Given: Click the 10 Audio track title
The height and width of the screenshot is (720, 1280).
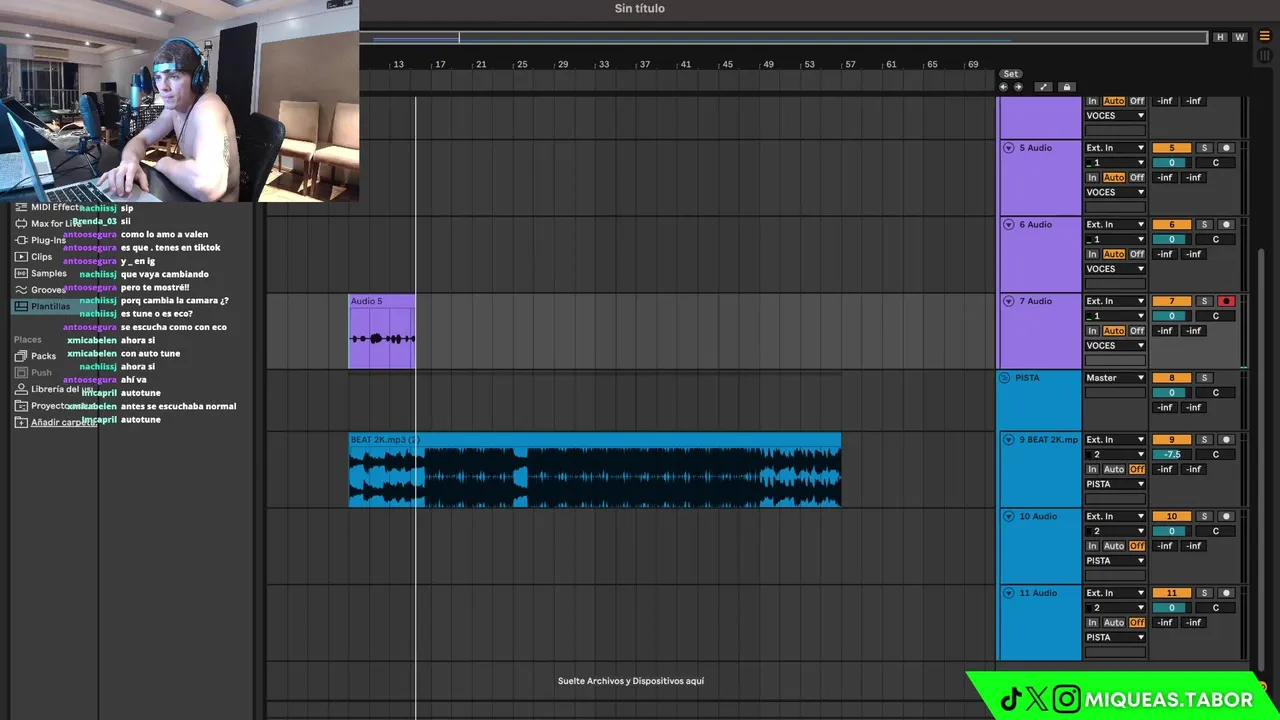Looking at the screenshot, I should pos(1038,516).
